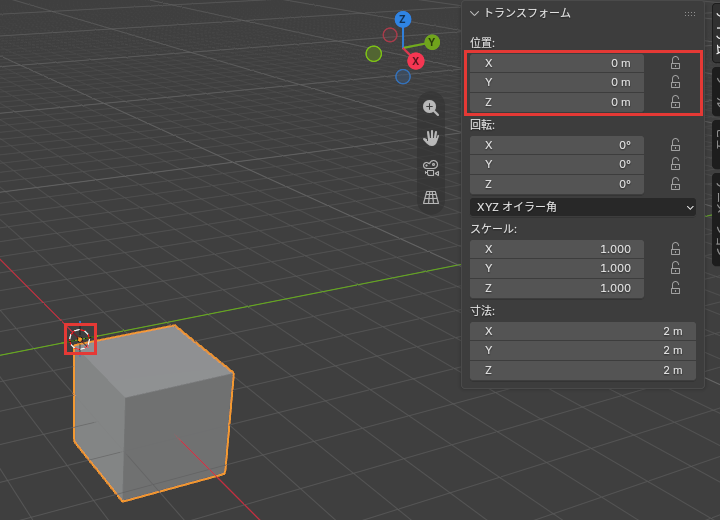Switch perspective/orthographic with grid icon
The image size is (720, 520).
[x=431, y=198]
